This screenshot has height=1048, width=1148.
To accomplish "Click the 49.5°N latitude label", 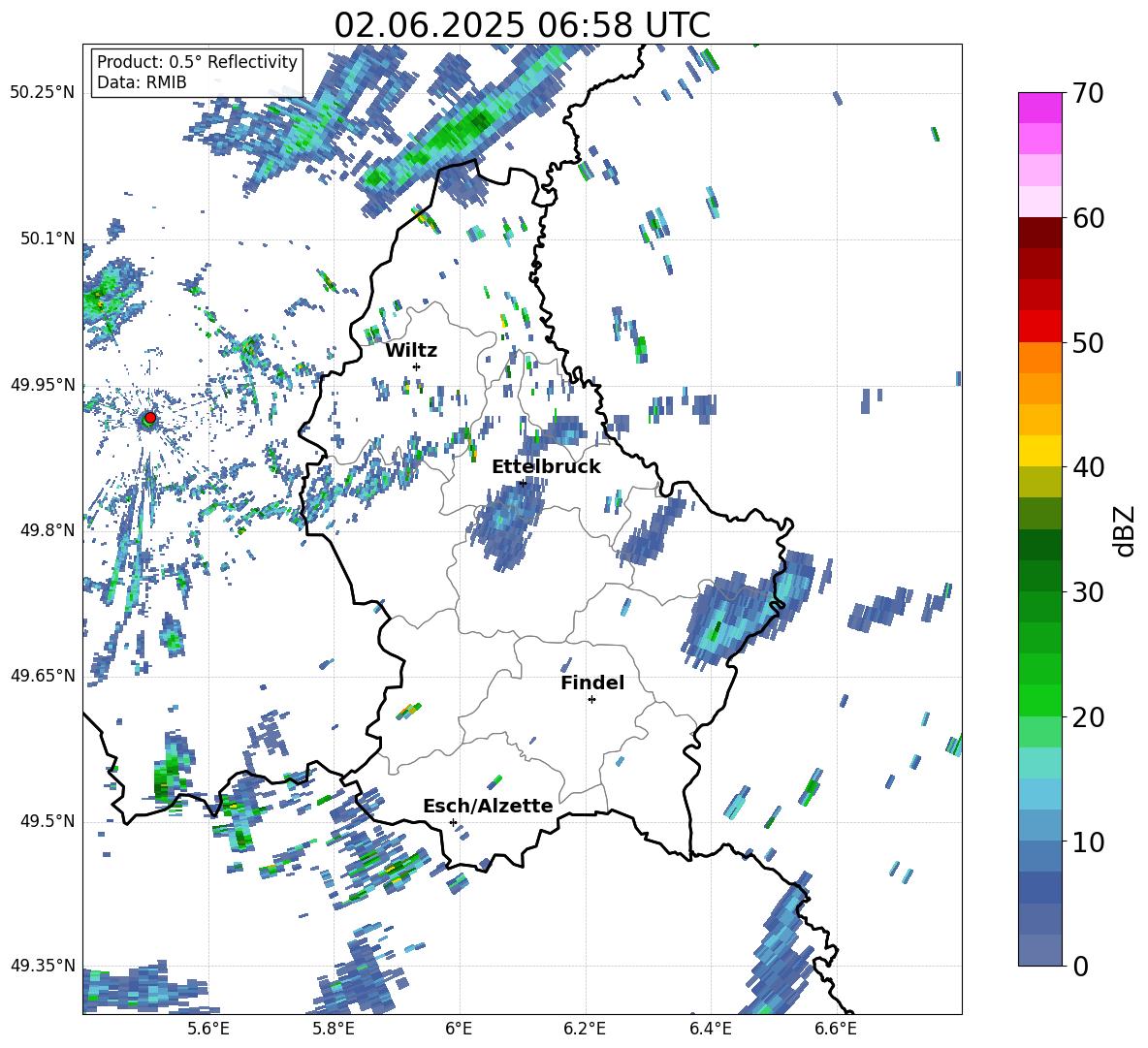I will tap(47, 821).
